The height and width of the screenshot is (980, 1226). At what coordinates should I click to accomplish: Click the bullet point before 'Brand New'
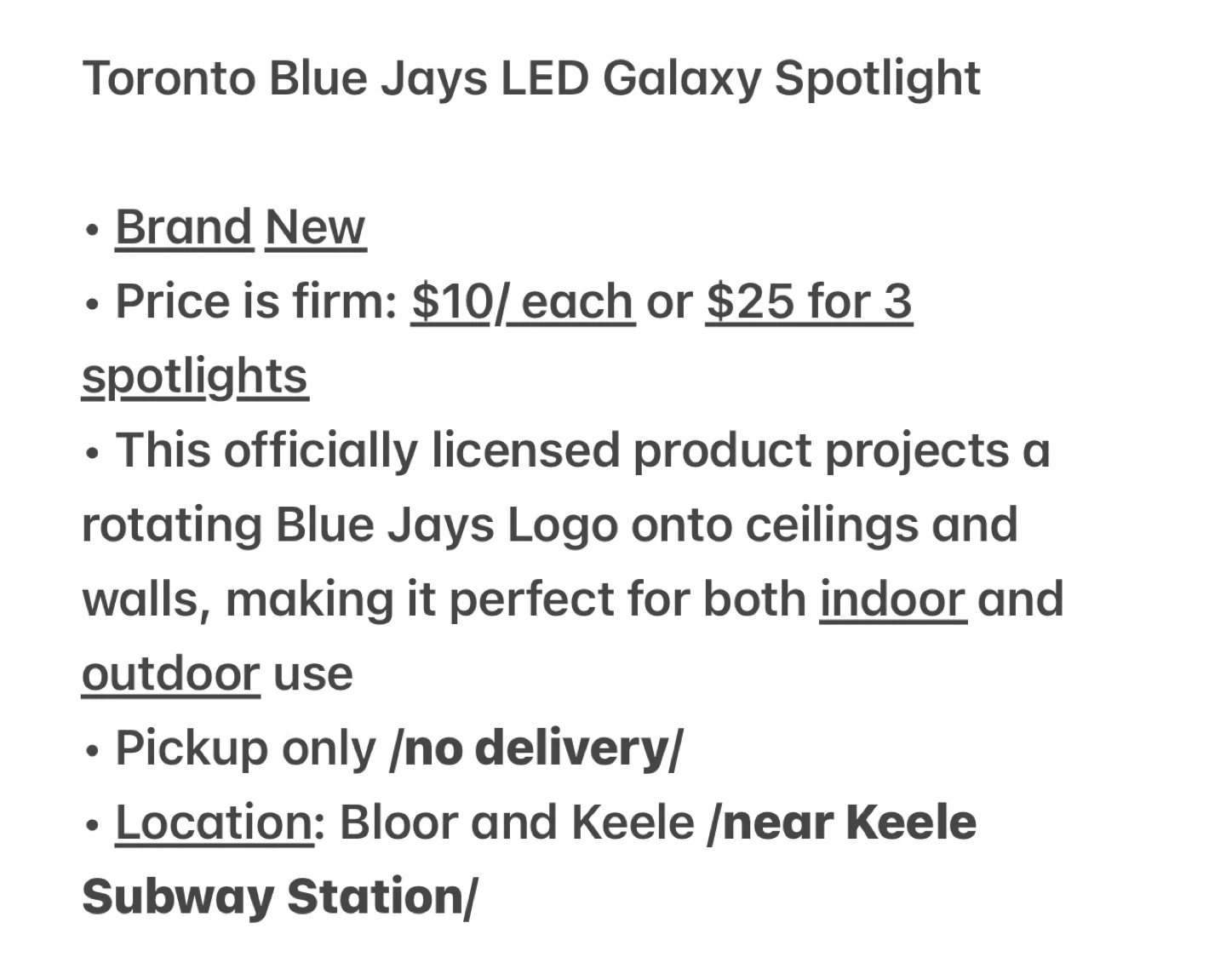(x=93, y=229)
